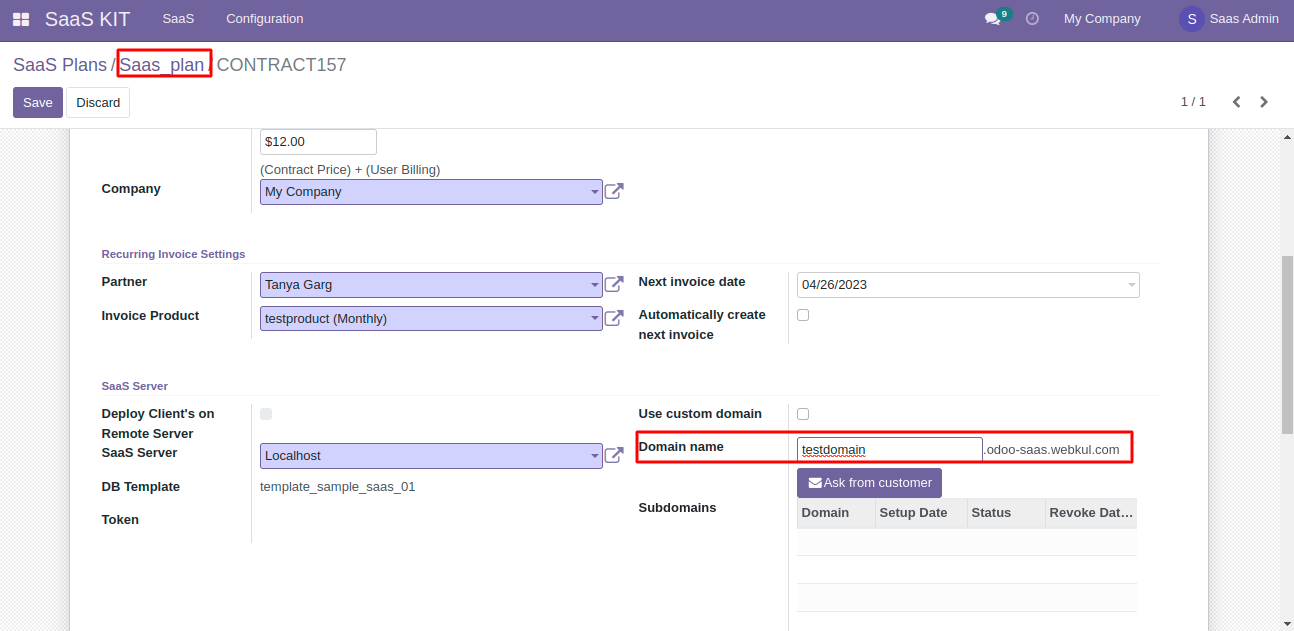Click the Token label
The height and width of the screenshot is (631, 1294).
120,520
